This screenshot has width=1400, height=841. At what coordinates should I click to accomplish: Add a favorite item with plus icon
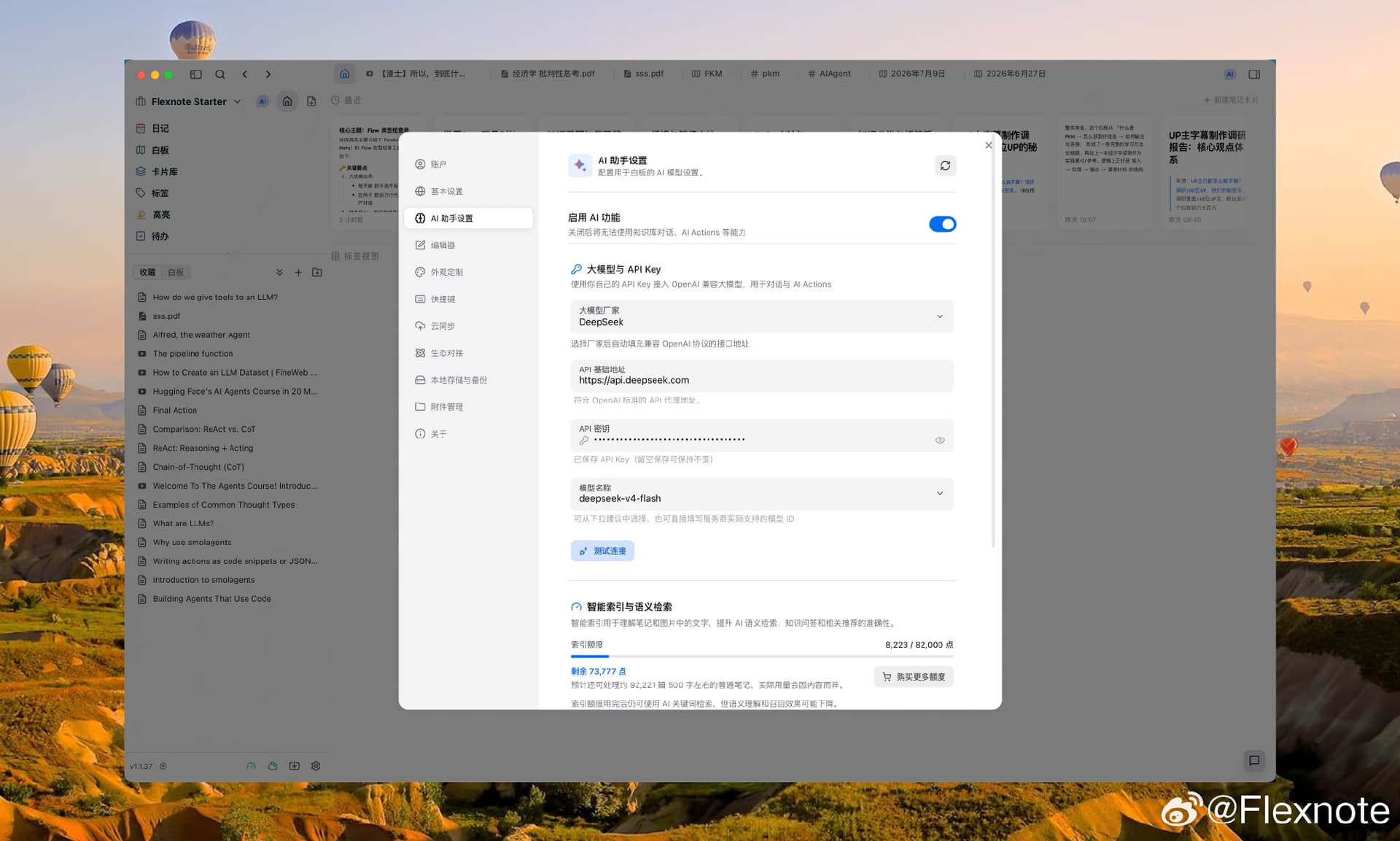[x=298, y=272]
